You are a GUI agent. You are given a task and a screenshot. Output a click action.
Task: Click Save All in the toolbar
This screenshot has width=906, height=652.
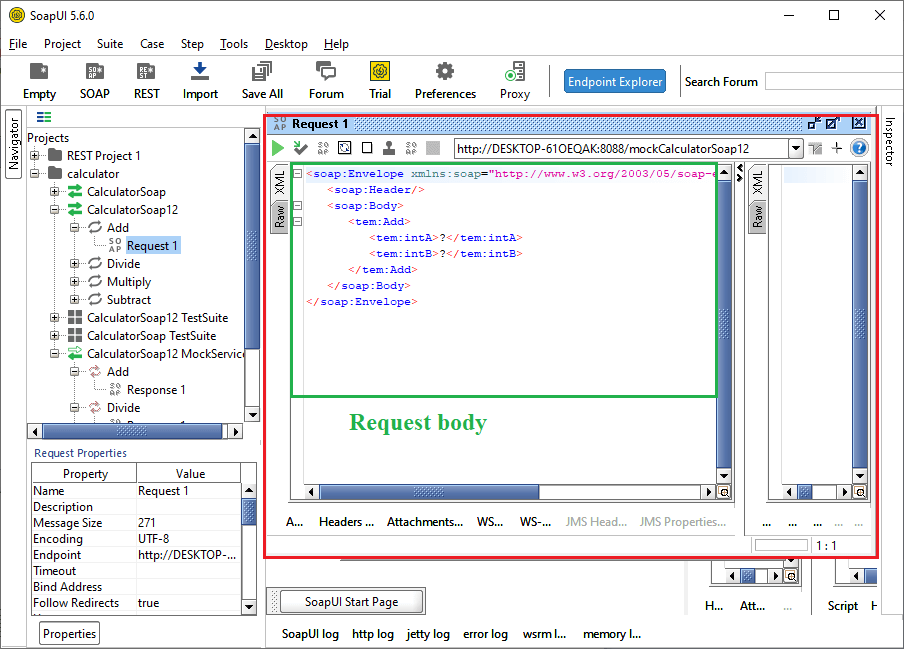click(x=262, y=81)
